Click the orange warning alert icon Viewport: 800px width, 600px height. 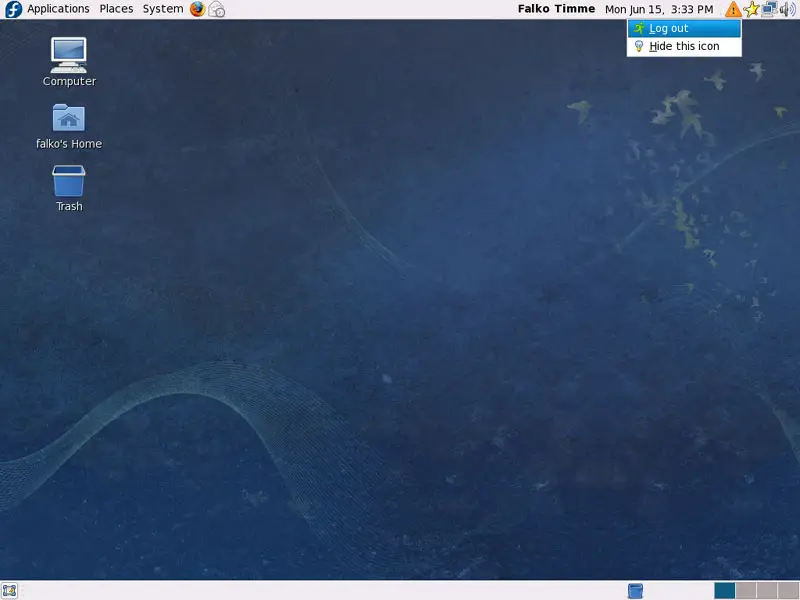(x=733, y=9)
